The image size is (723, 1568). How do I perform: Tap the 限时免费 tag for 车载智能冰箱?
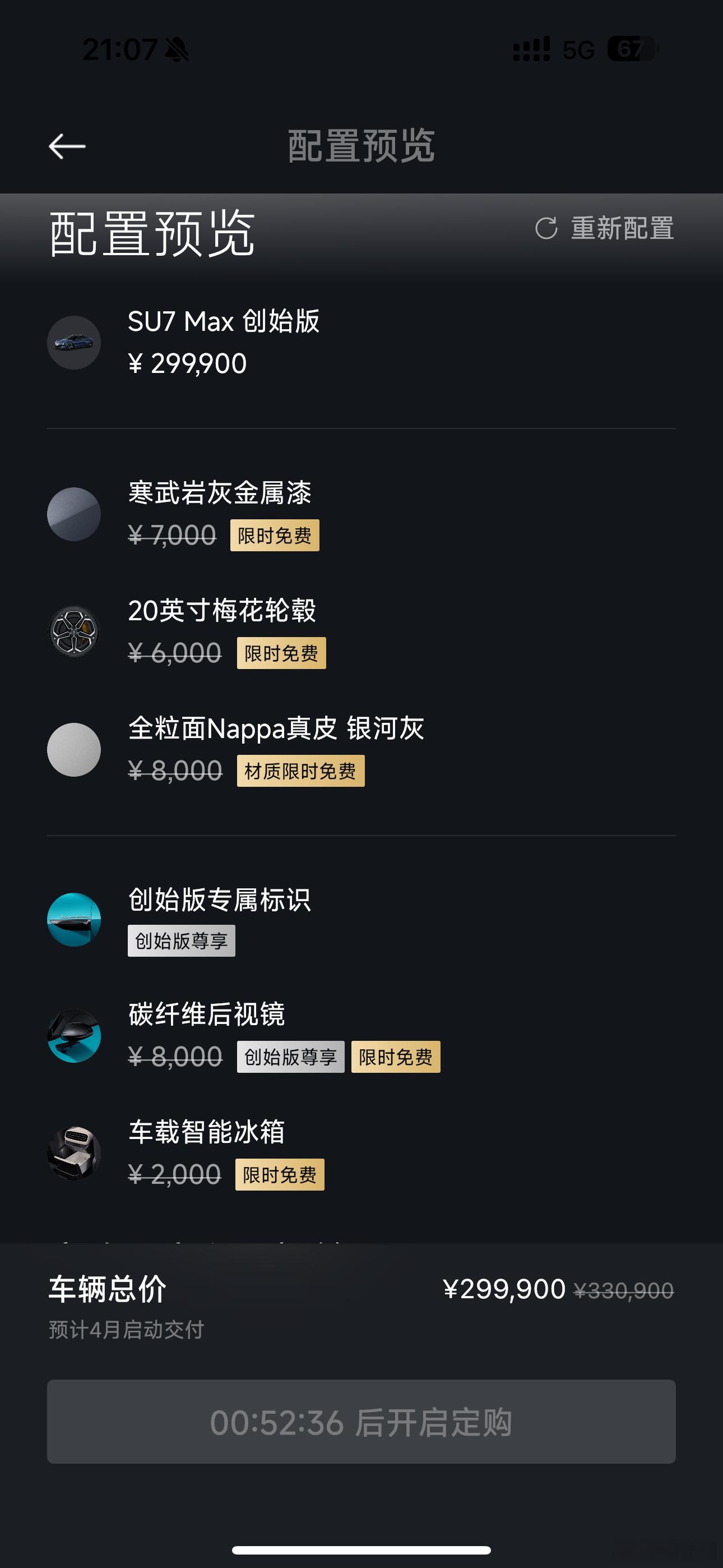click(280, 1175)
